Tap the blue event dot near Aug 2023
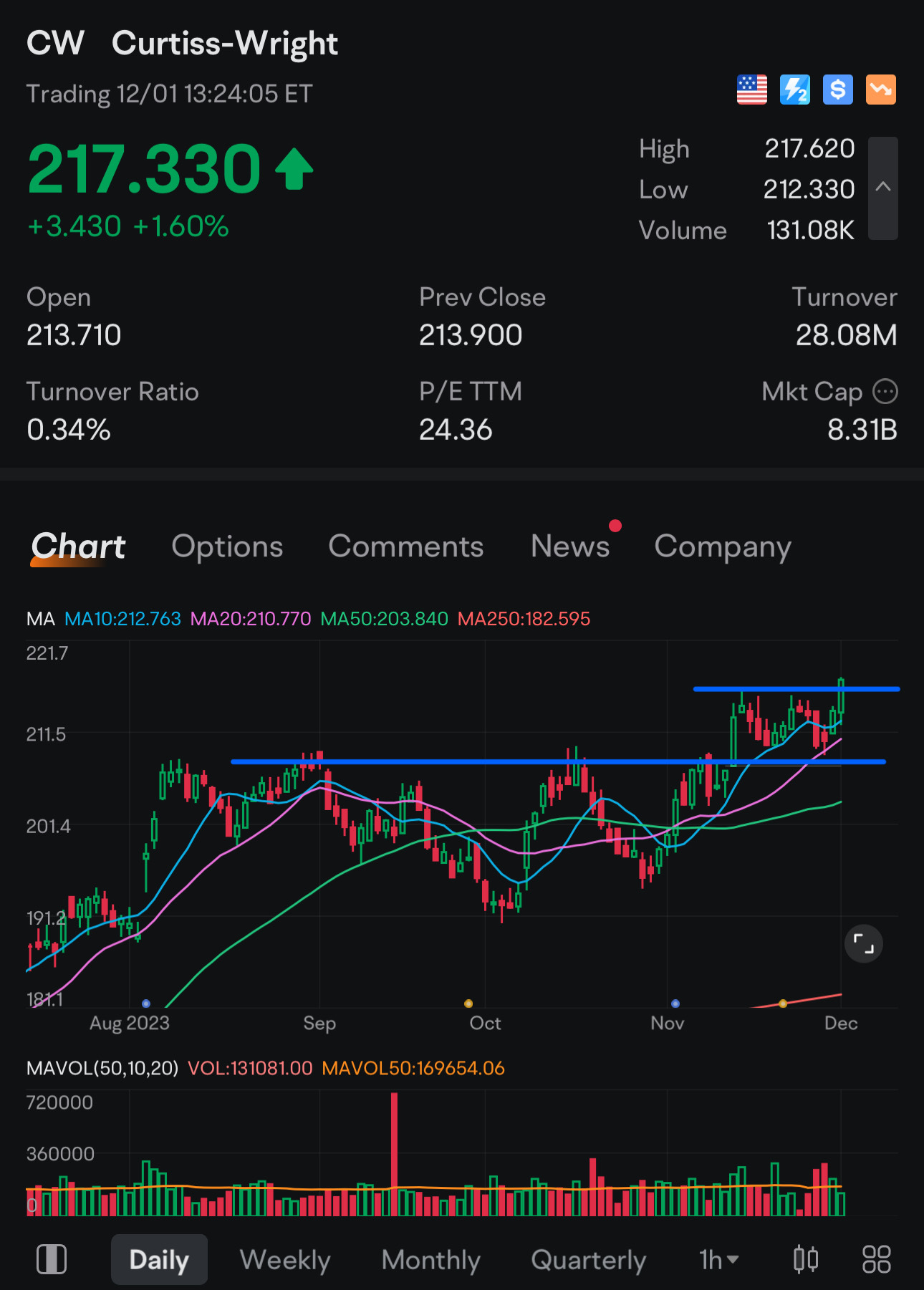Screen dimensions: 924x1290 pos(146,1003)
